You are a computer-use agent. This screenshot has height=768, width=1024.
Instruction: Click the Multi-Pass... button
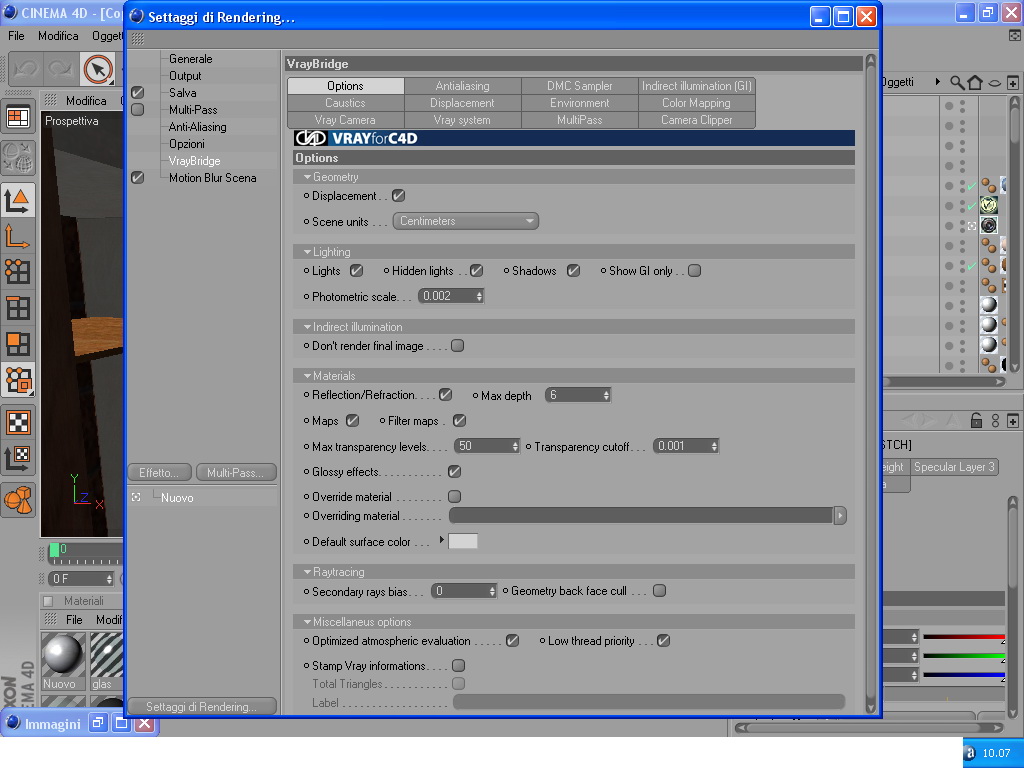click(x=236, y=472)
